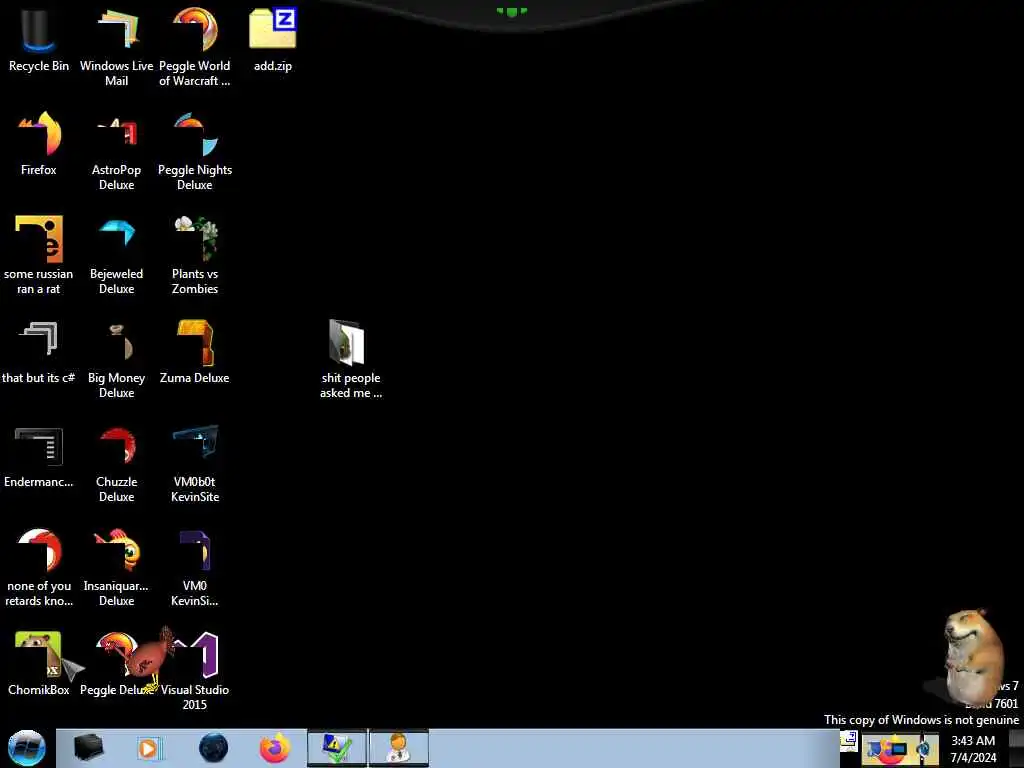Click the dark globe taskbar icon
This screenshot has width=1024, height=768.
click(x=213, y=748)
